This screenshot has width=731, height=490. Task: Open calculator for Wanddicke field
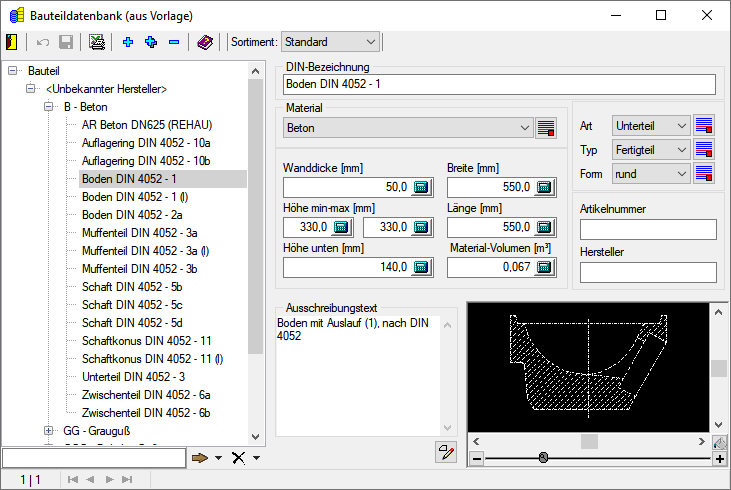tap(420, 187)
